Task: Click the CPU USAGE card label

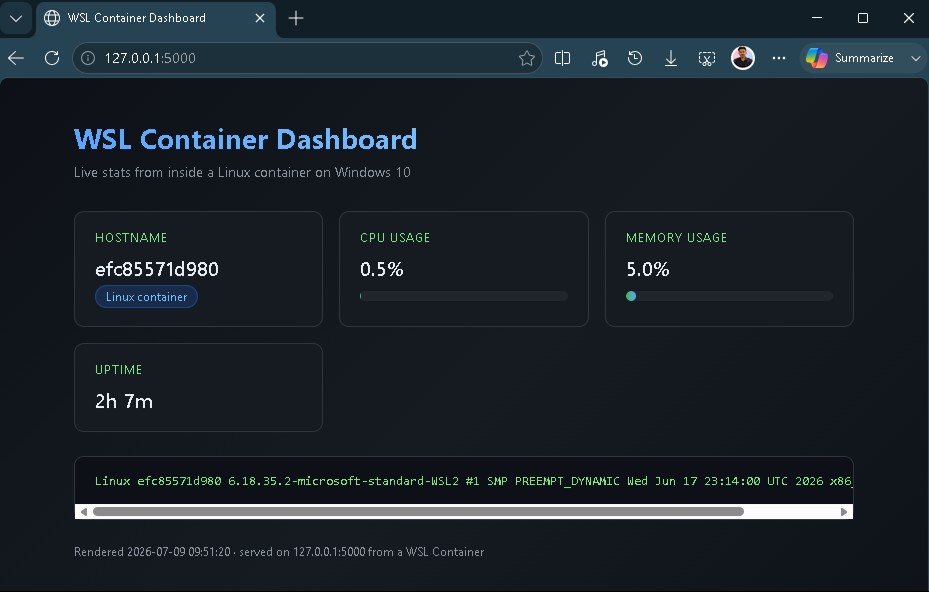Action: tap(395, 238)
